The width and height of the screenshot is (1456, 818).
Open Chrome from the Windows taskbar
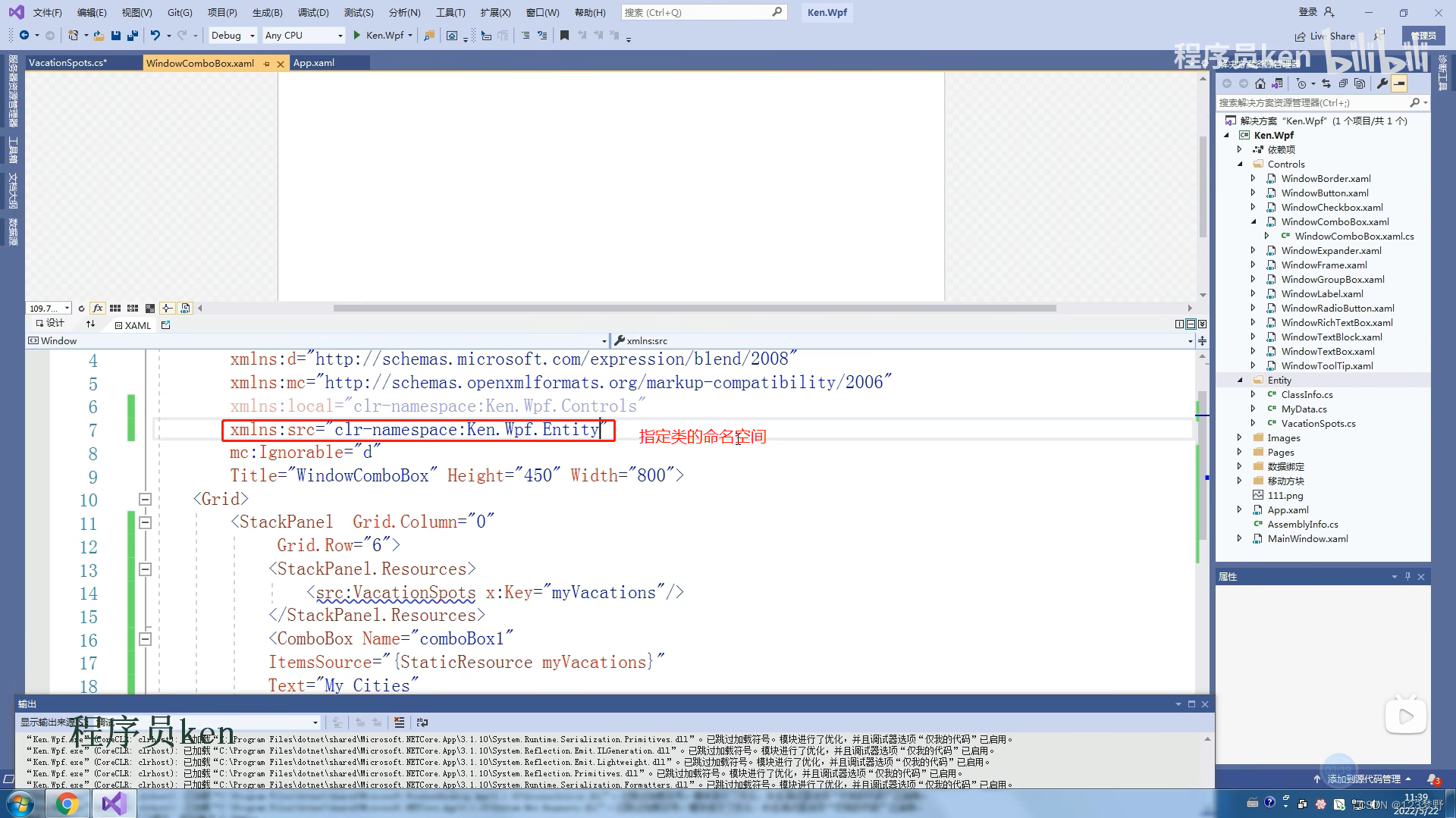67,803
